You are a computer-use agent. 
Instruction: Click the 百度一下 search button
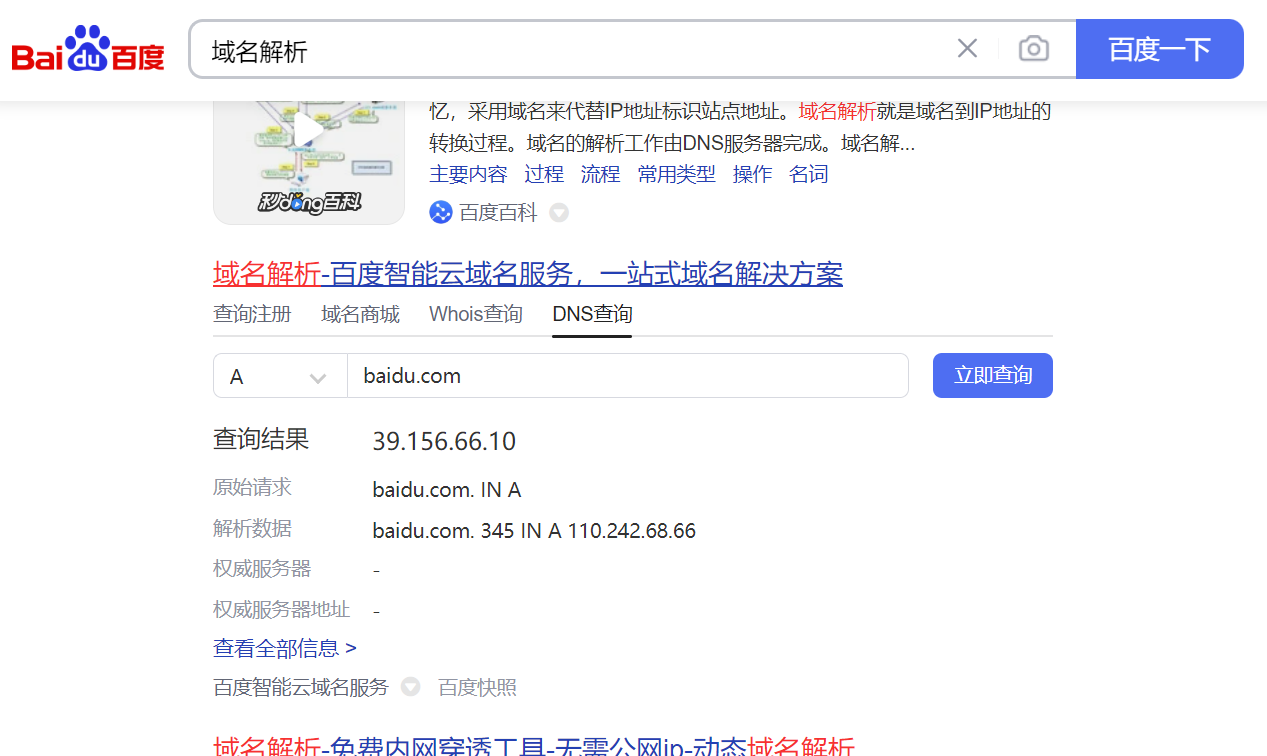click(1160, 48)
